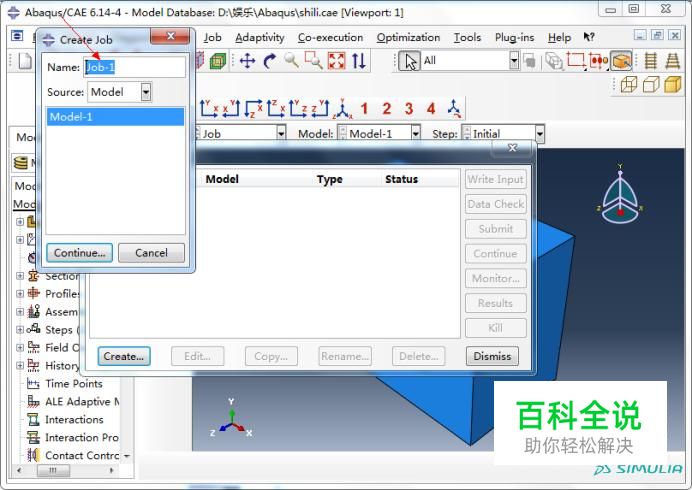Expand the Steps tree node
The height and width of the screenshot is (490, 692).
(20, 330)
